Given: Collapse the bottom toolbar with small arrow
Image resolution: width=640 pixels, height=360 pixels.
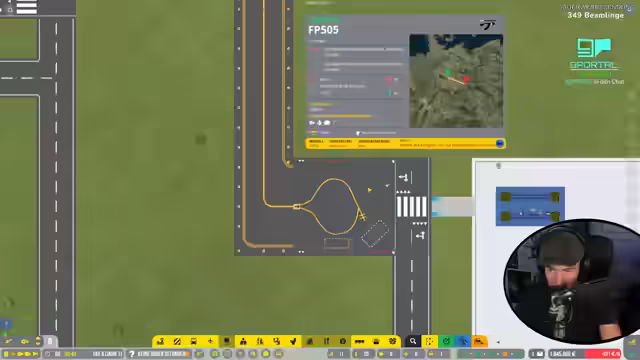Looking at the screenshot, I should [498, 342].
